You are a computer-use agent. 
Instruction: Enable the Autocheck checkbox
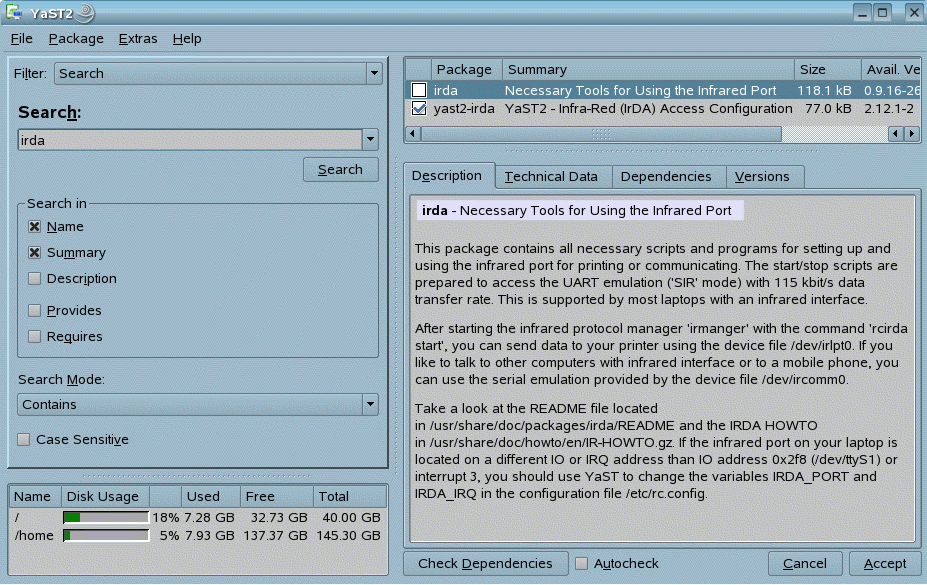coord(582,564)
